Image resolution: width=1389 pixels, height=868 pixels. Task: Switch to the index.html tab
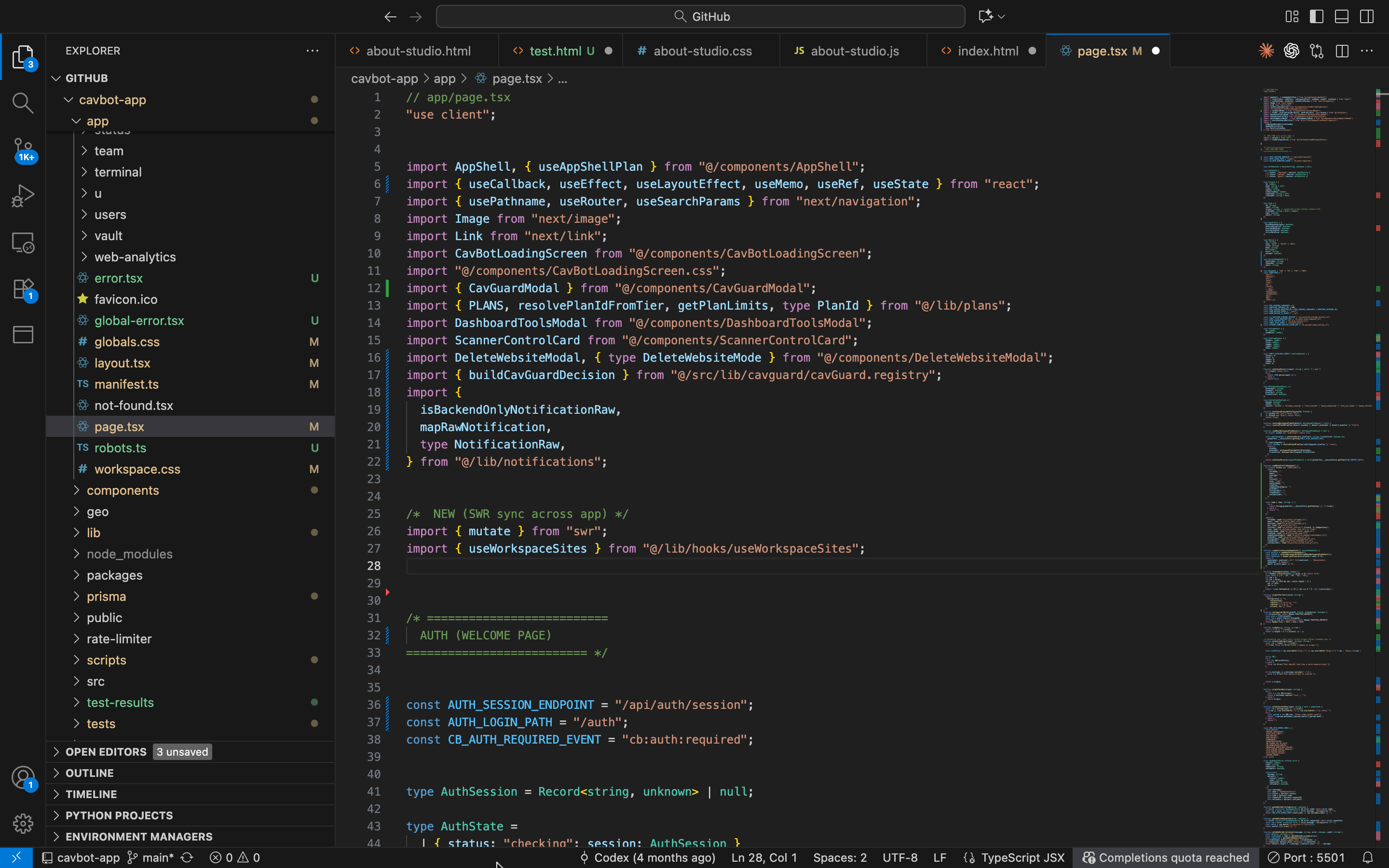pyautogui.click(x=987, y=51)
